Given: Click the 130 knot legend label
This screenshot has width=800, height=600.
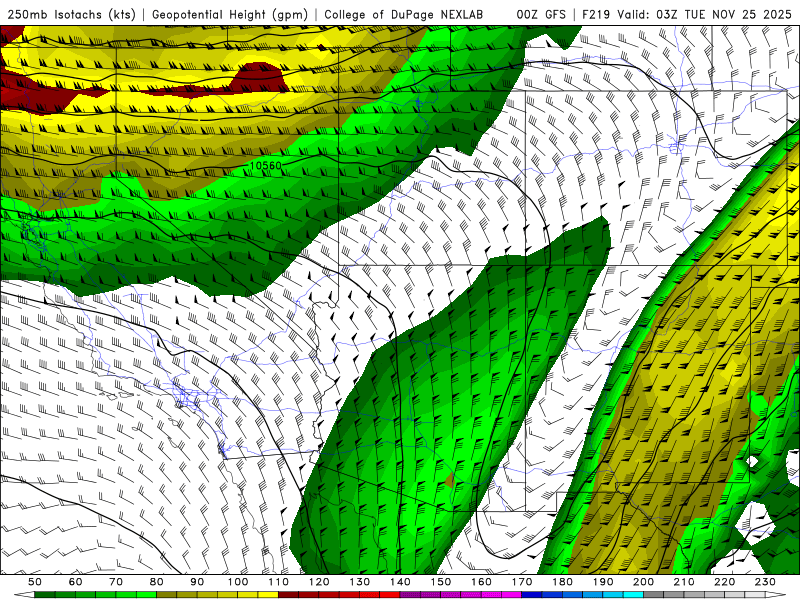Looking at the screenshot, I should coord(360,582).
